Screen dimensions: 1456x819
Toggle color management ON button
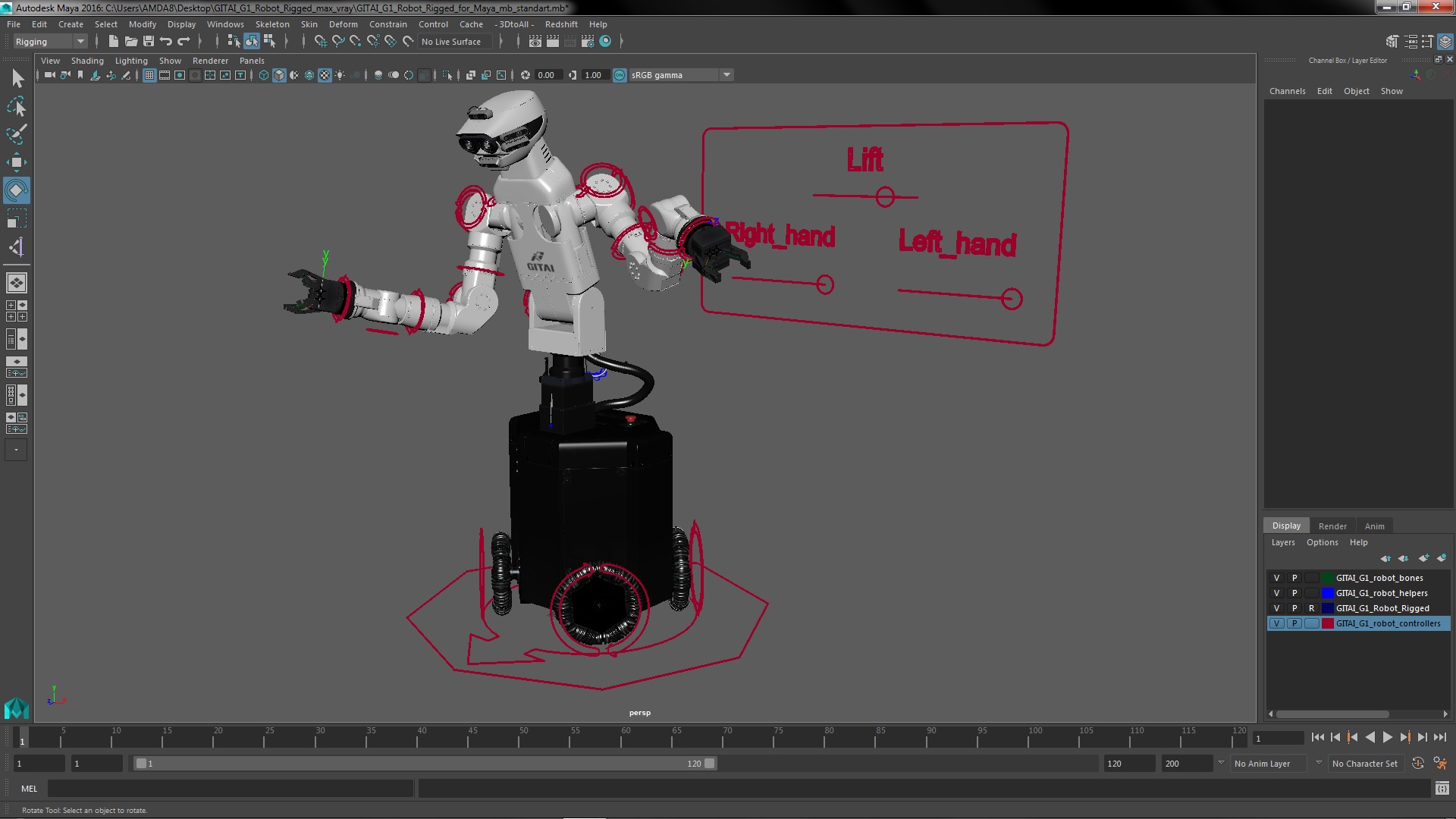coord(620,75)
